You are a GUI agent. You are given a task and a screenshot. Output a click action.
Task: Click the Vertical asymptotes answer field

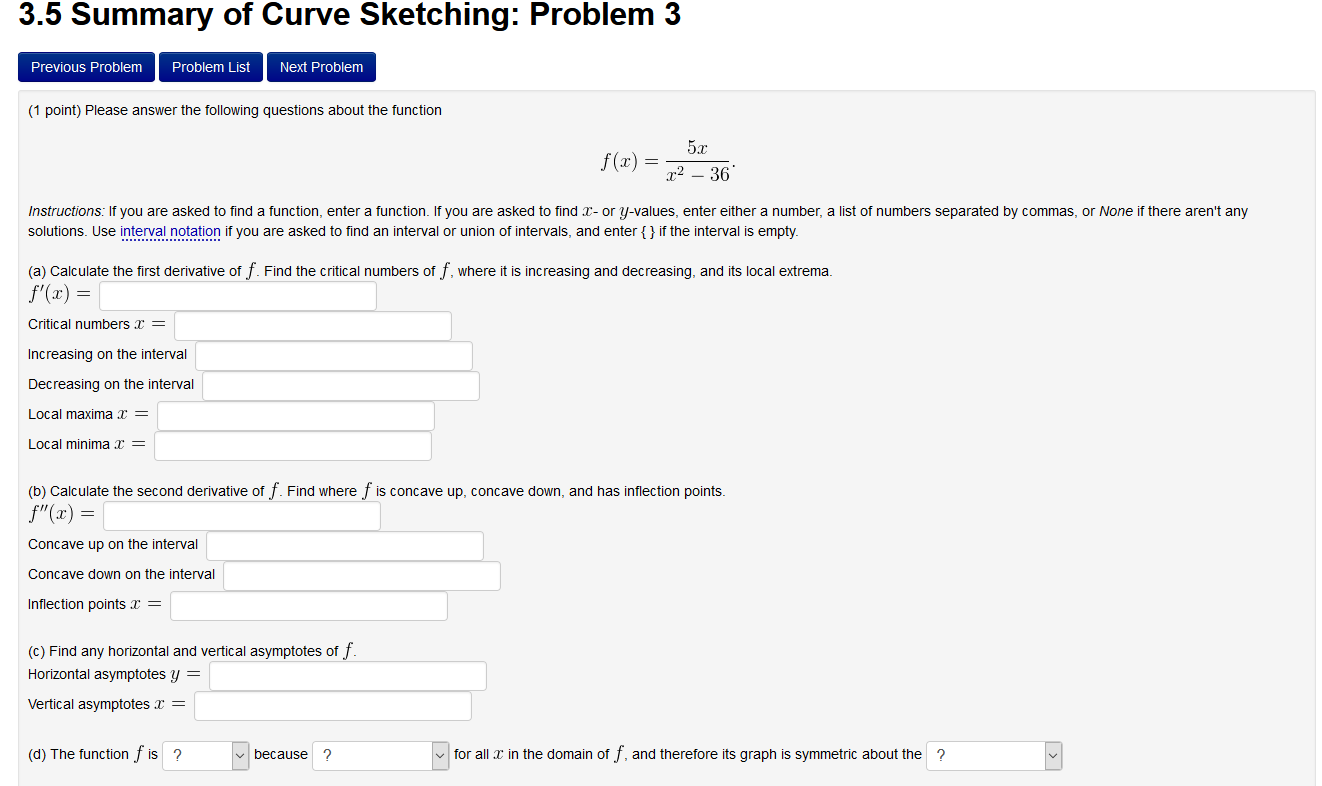[x=332, y=705]
